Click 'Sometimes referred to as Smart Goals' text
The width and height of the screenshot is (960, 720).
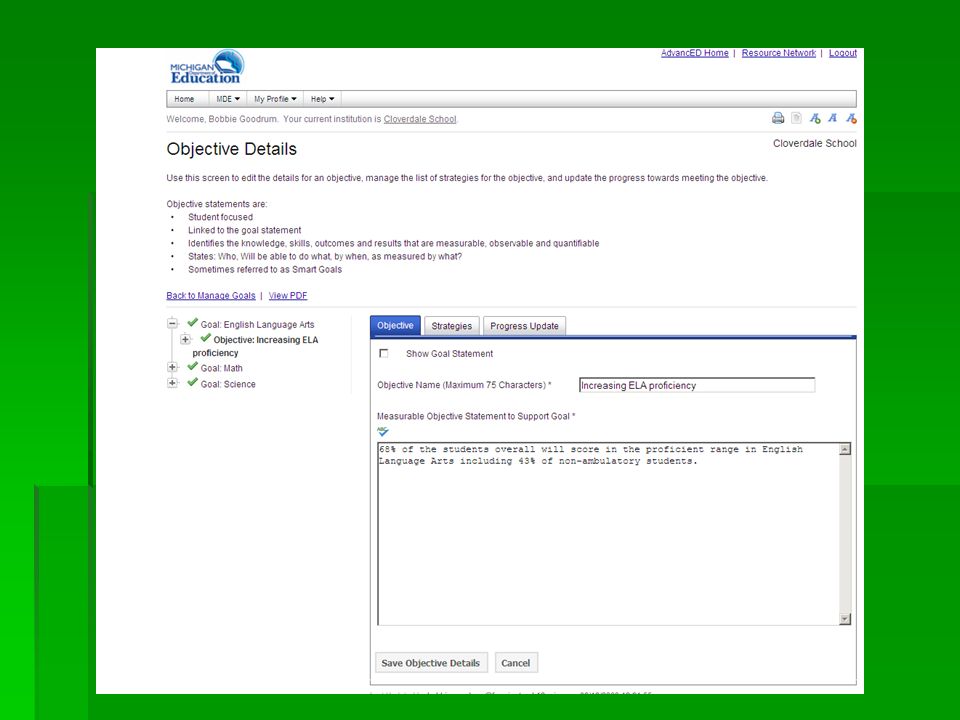[x=265, y=269]
